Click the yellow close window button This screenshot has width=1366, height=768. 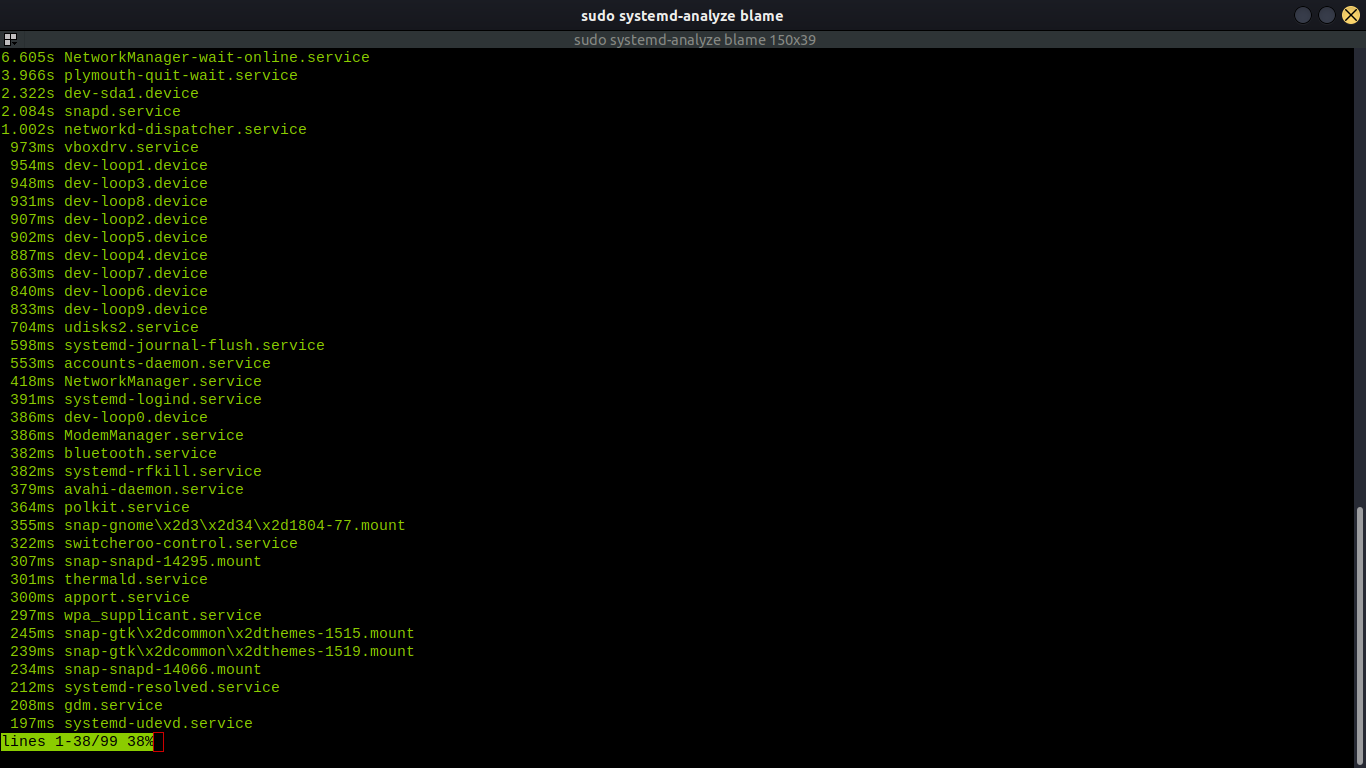pos(1350,15)
